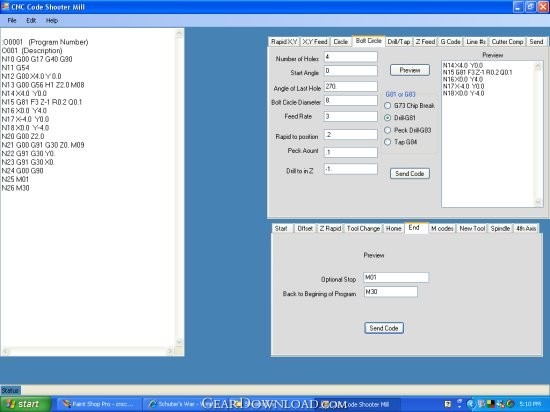Click the Back to Beginning of Program field
Viewport: 550px width, 412px height.
pyautogui.click(x=391, y=292)
